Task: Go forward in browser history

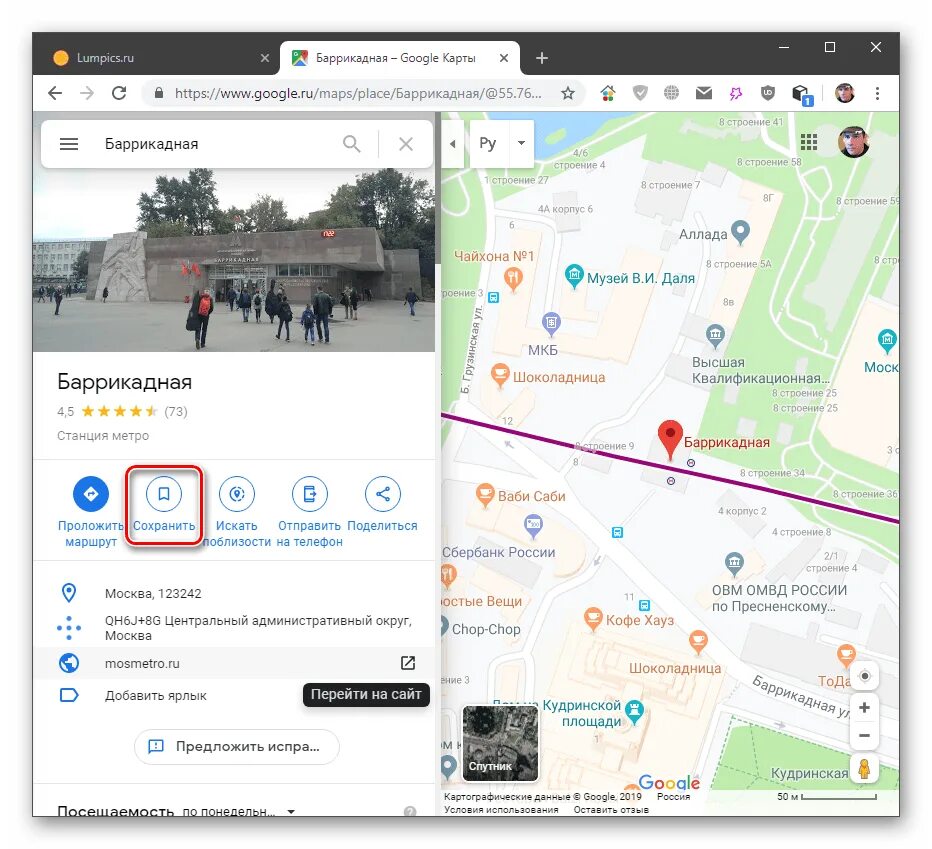Action: tap(87, 93)
